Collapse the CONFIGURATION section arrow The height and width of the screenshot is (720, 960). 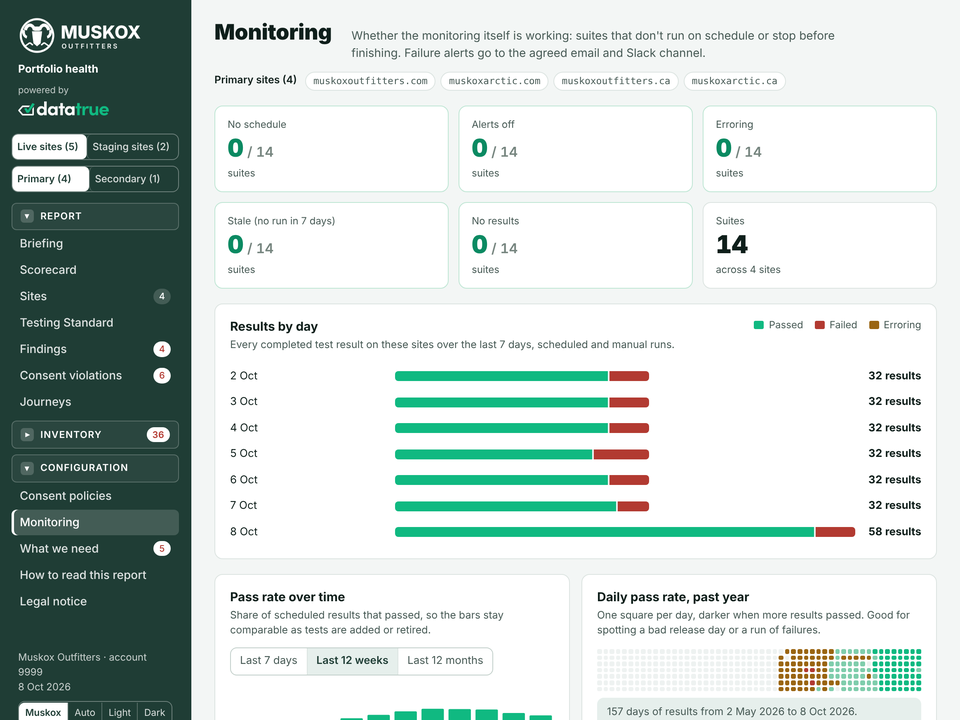pyautogui.click(x=27, y=468)
